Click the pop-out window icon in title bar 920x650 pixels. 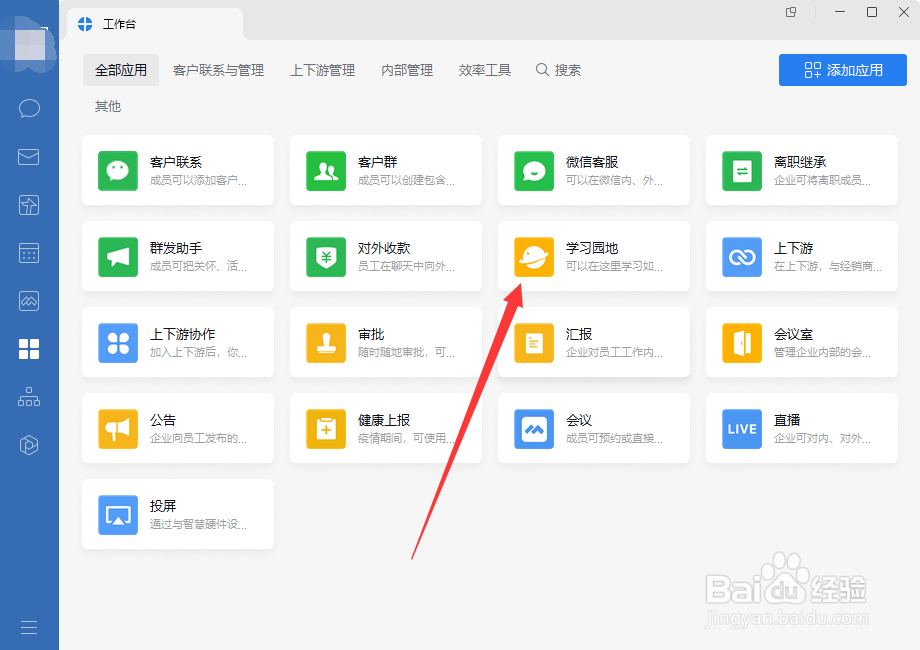[791, 12]
